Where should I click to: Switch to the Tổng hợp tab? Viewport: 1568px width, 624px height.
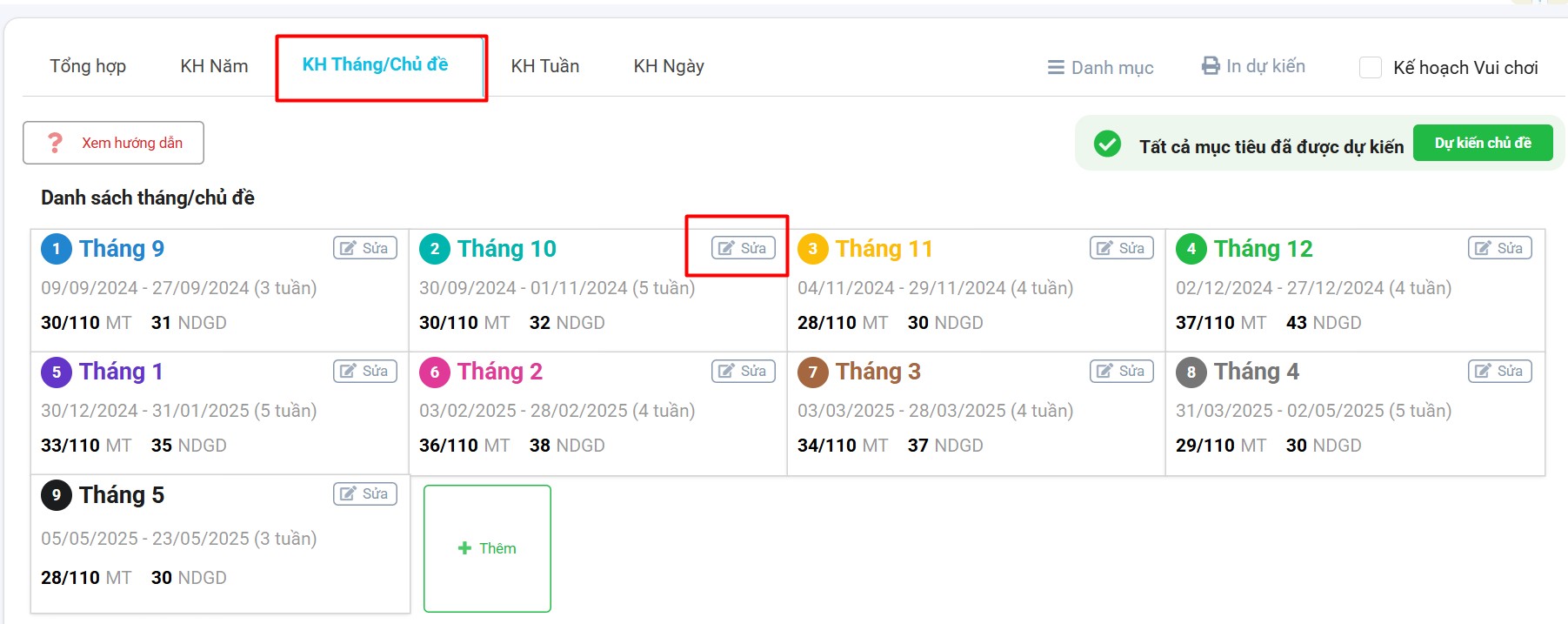pos(88,66)
